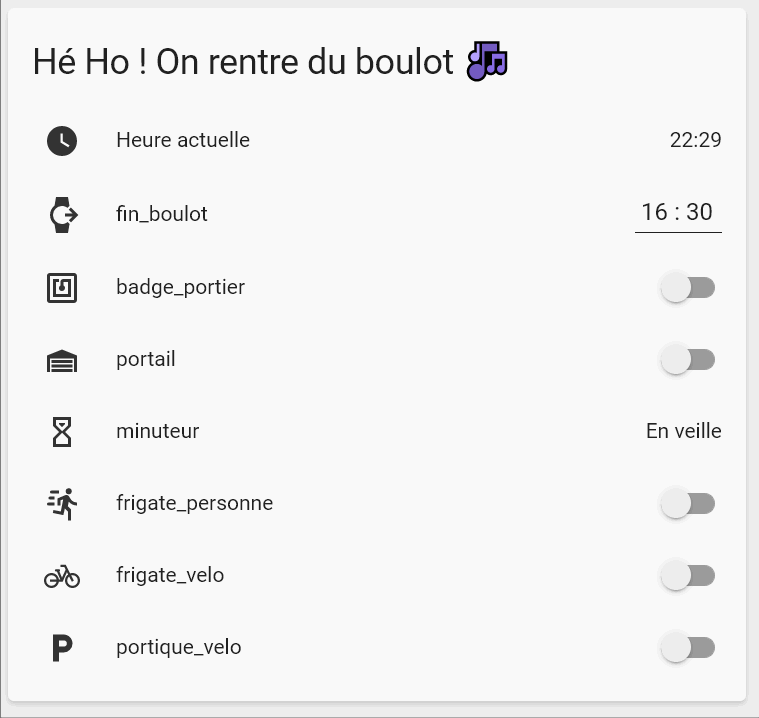Click the fin_boulot entity label
The image size is (759, 718).
162,214
